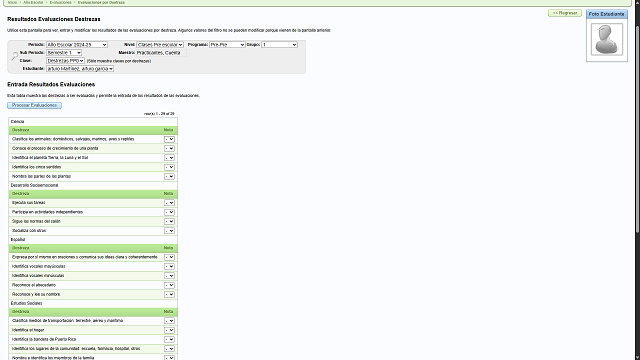The width and height of the screenshot is (640, 360).
Task: Click the Regresar button
Action: tap(565, 13)
